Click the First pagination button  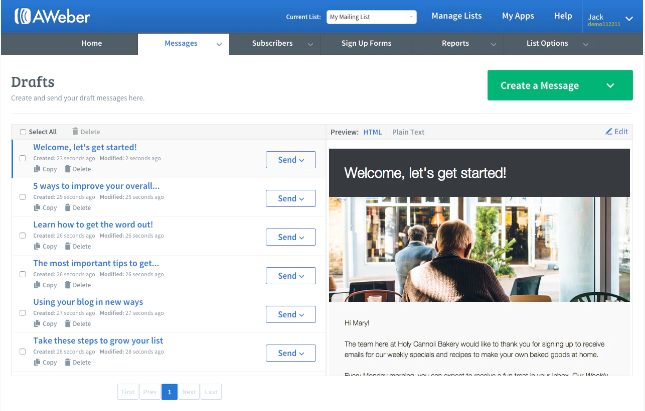coord(128,392)
